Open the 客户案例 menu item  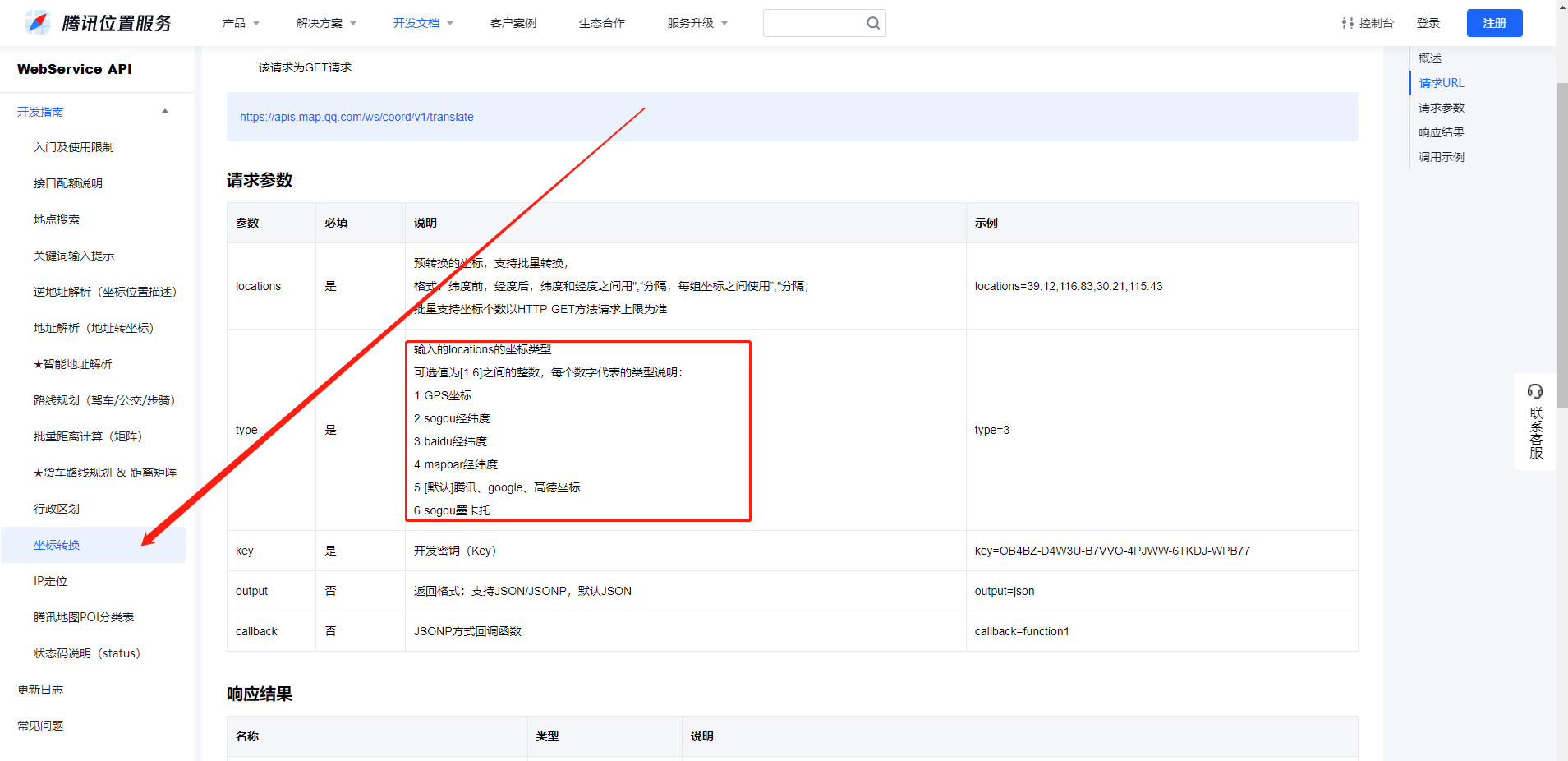click(x=513, y=23)
